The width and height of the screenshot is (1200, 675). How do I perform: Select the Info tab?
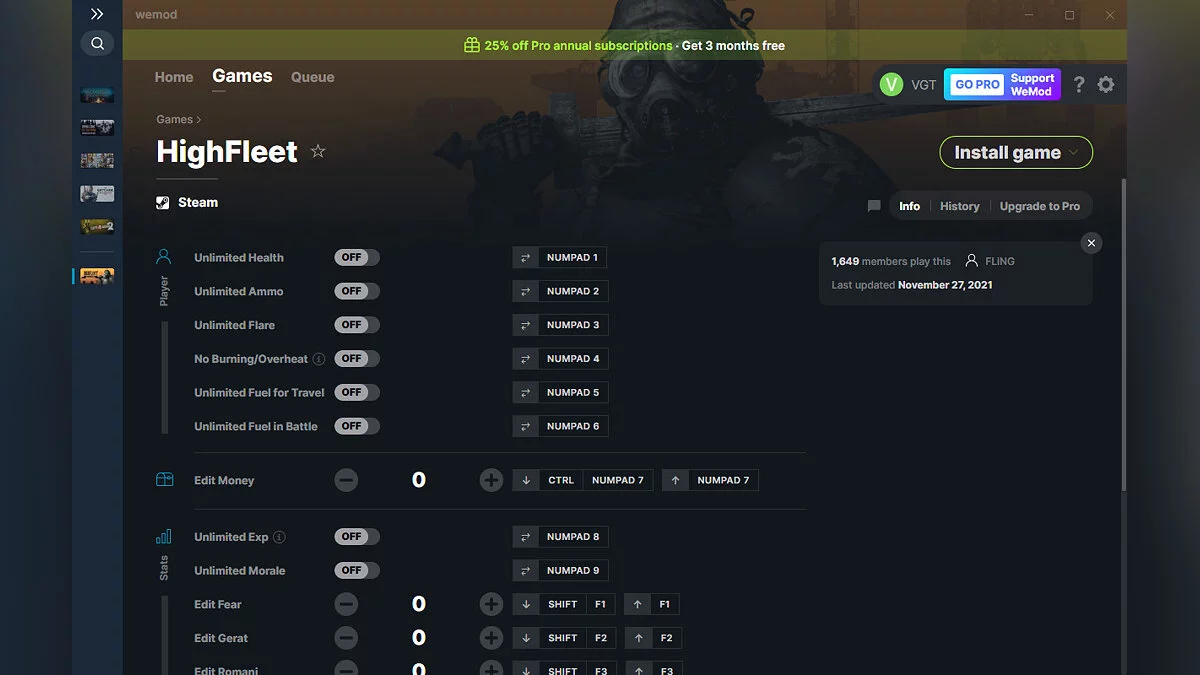[909, 206]
